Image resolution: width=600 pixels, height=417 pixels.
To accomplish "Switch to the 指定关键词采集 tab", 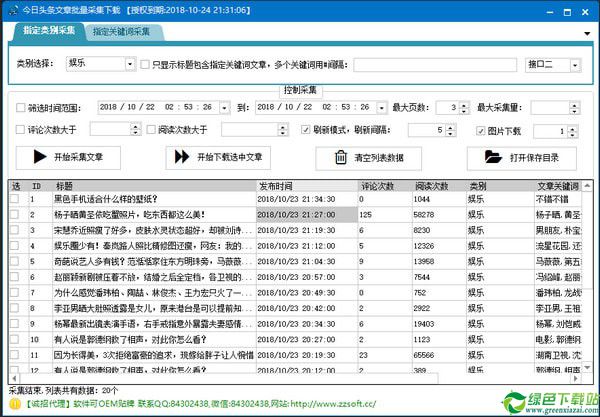I will [122, 32].
